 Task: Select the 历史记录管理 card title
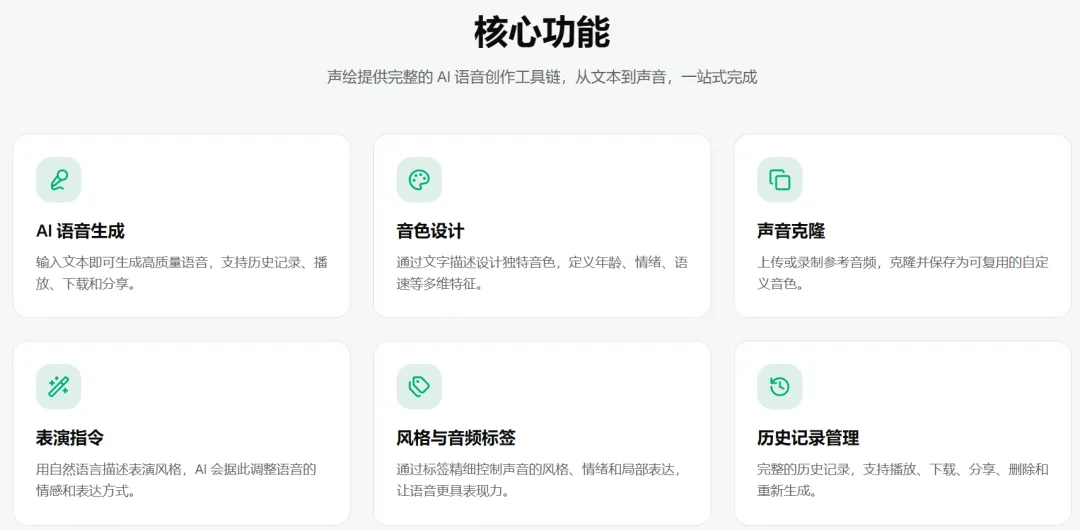coord(808,438)
